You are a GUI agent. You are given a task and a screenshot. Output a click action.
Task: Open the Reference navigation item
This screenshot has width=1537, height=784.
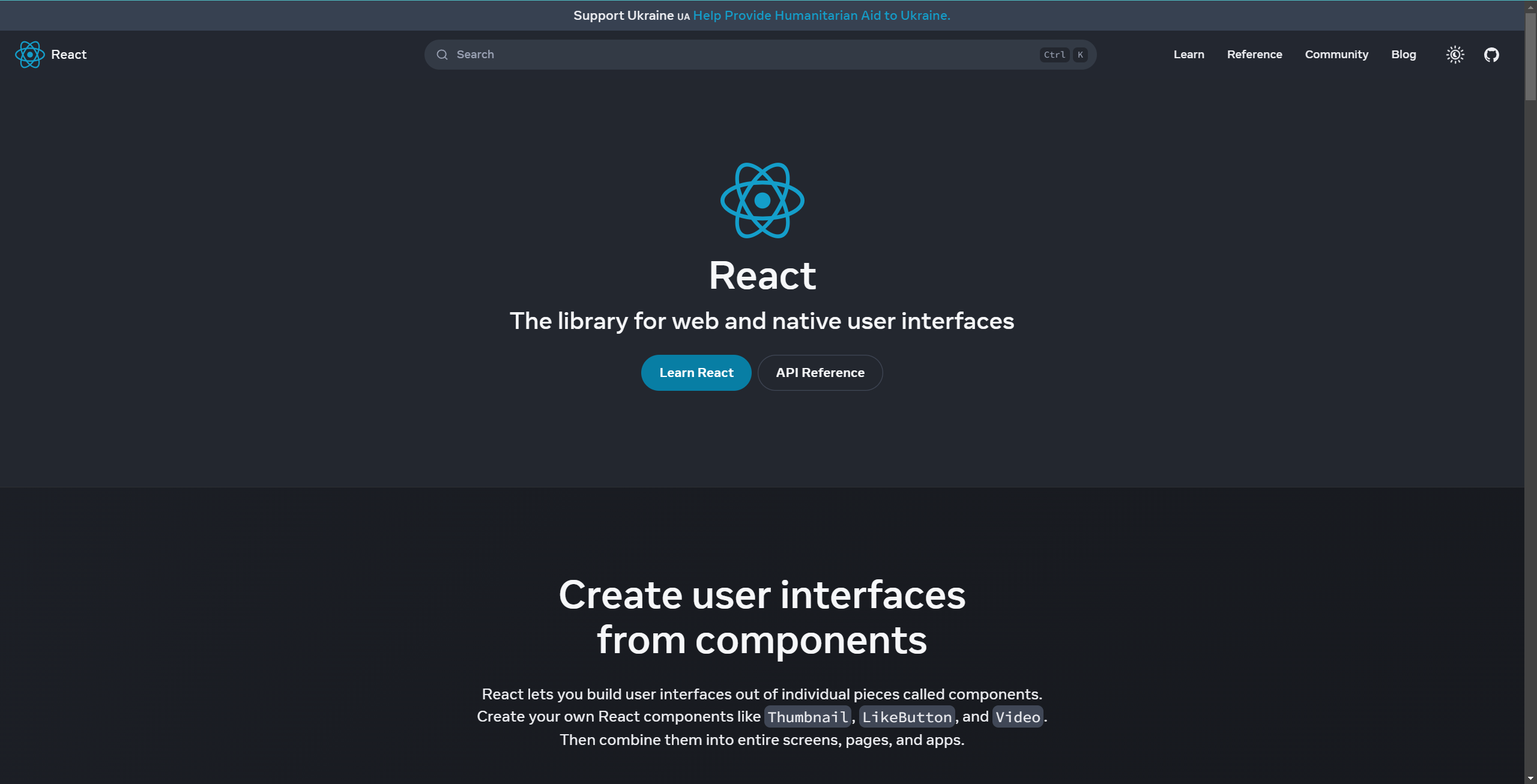coord(1254,55)
